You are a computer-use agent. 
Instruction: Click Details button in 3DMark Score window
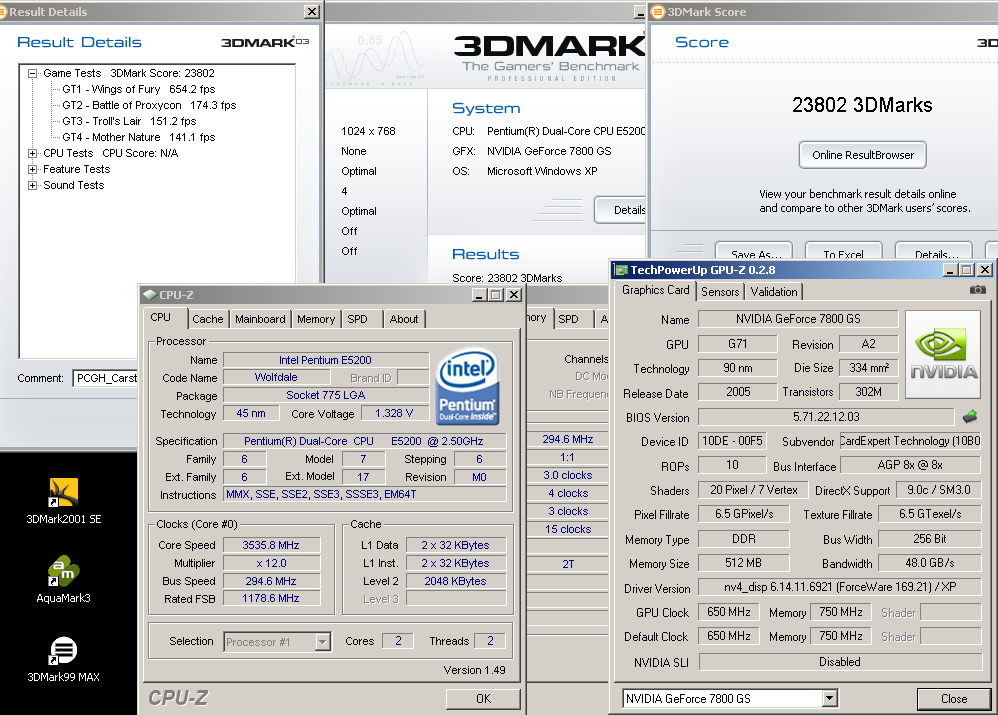[934, 251]
